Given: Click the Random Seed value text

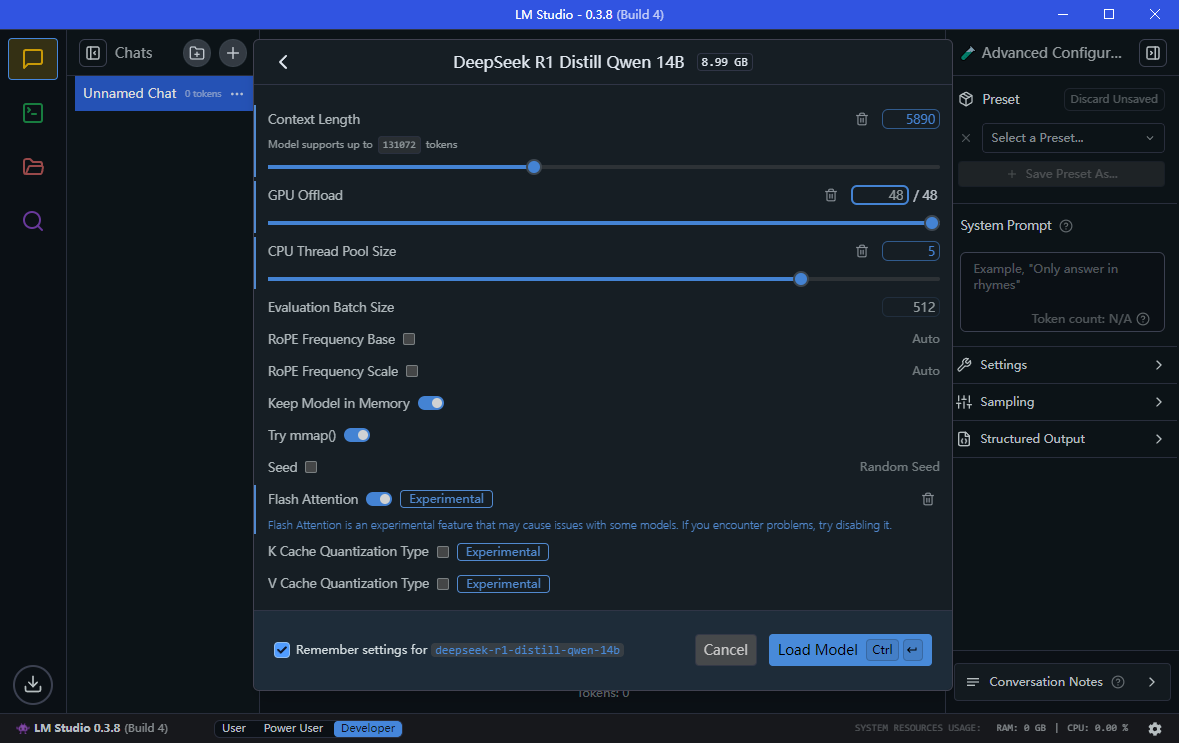Looking at the screenshot, I should tap(899, 467).
